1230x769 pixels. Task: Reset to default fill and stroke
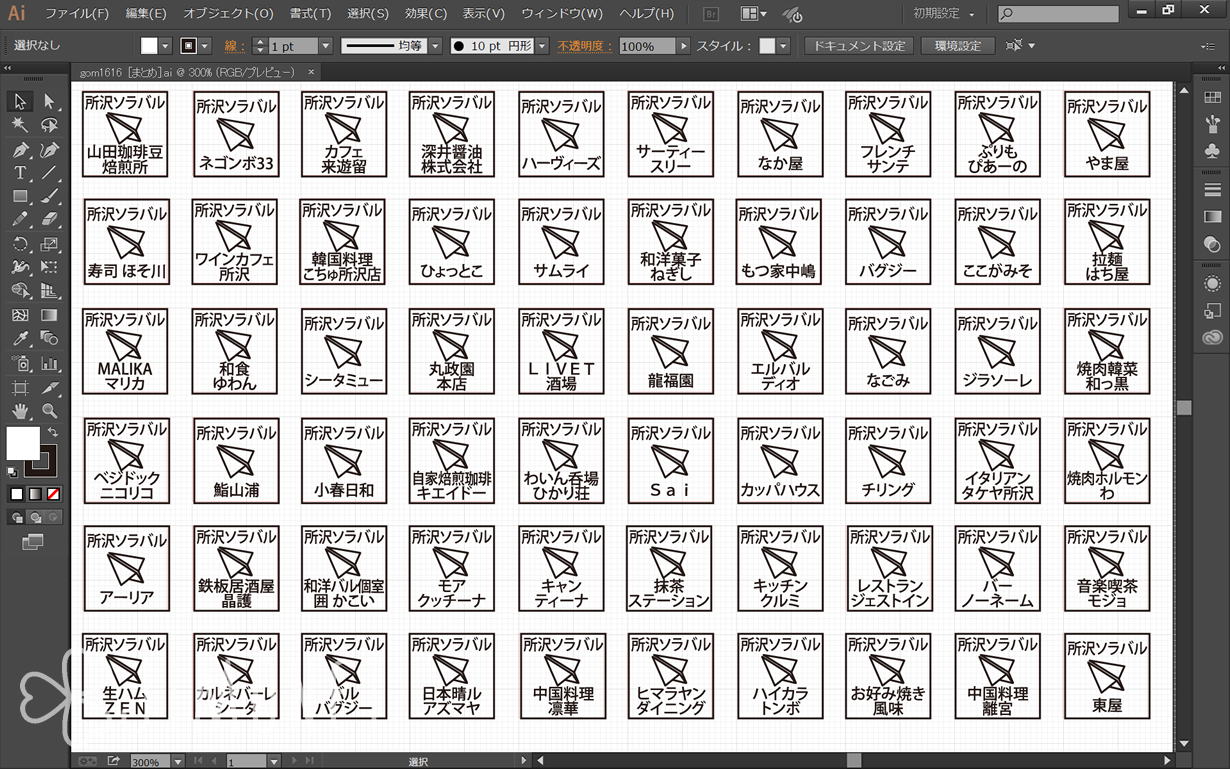click(x=12, y=472)
